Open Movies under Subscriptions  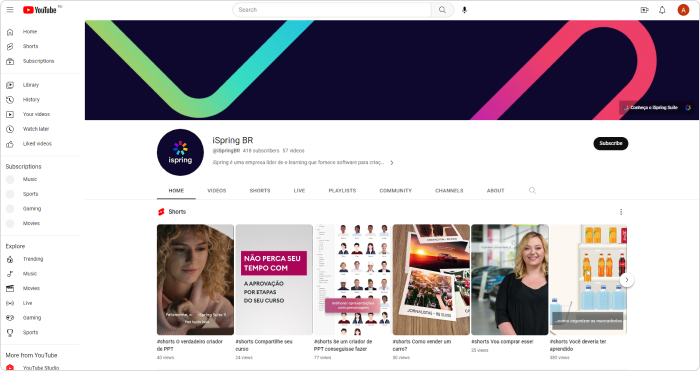click(x=31, y=224)
